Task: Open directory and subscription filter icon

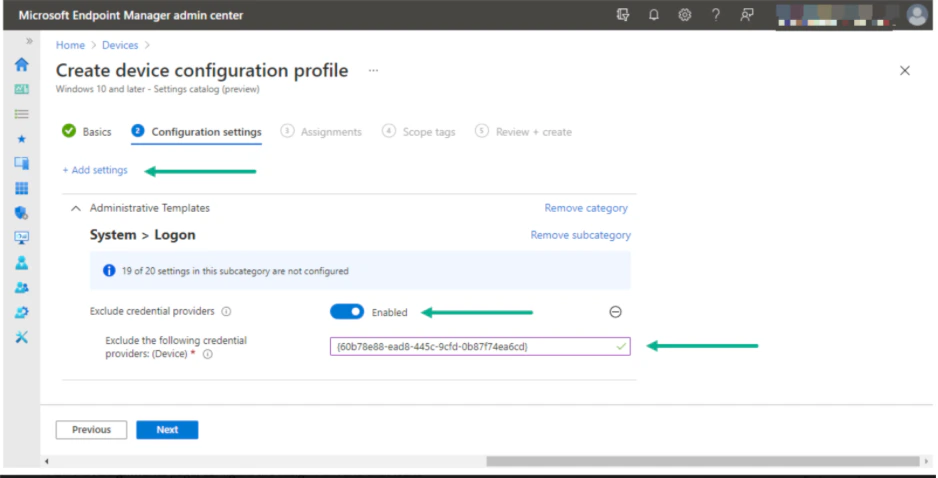Action: 623,15
